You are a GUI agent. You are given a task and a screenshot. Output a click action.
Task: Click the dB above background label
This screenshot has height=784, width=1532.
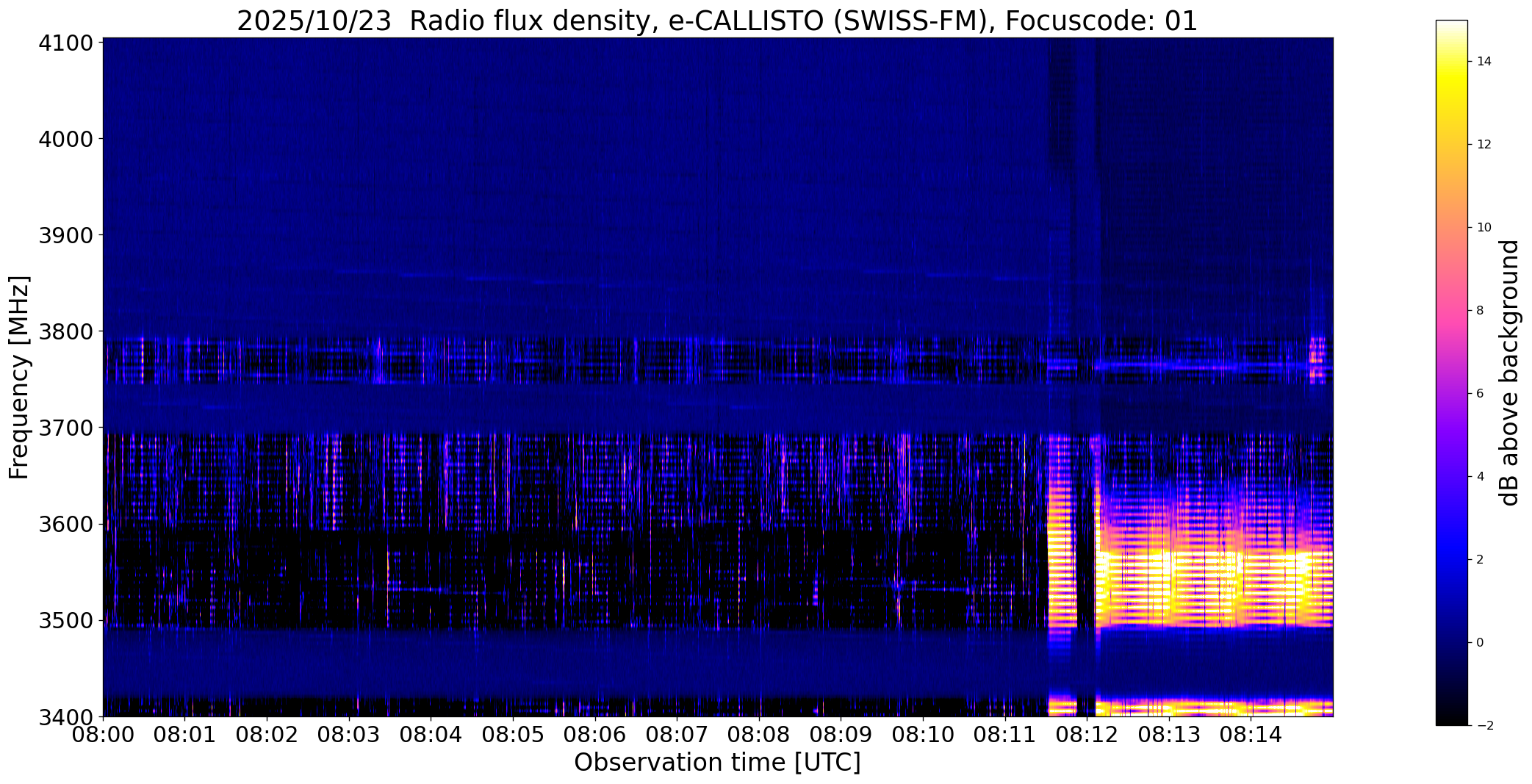pos(1509,373)
